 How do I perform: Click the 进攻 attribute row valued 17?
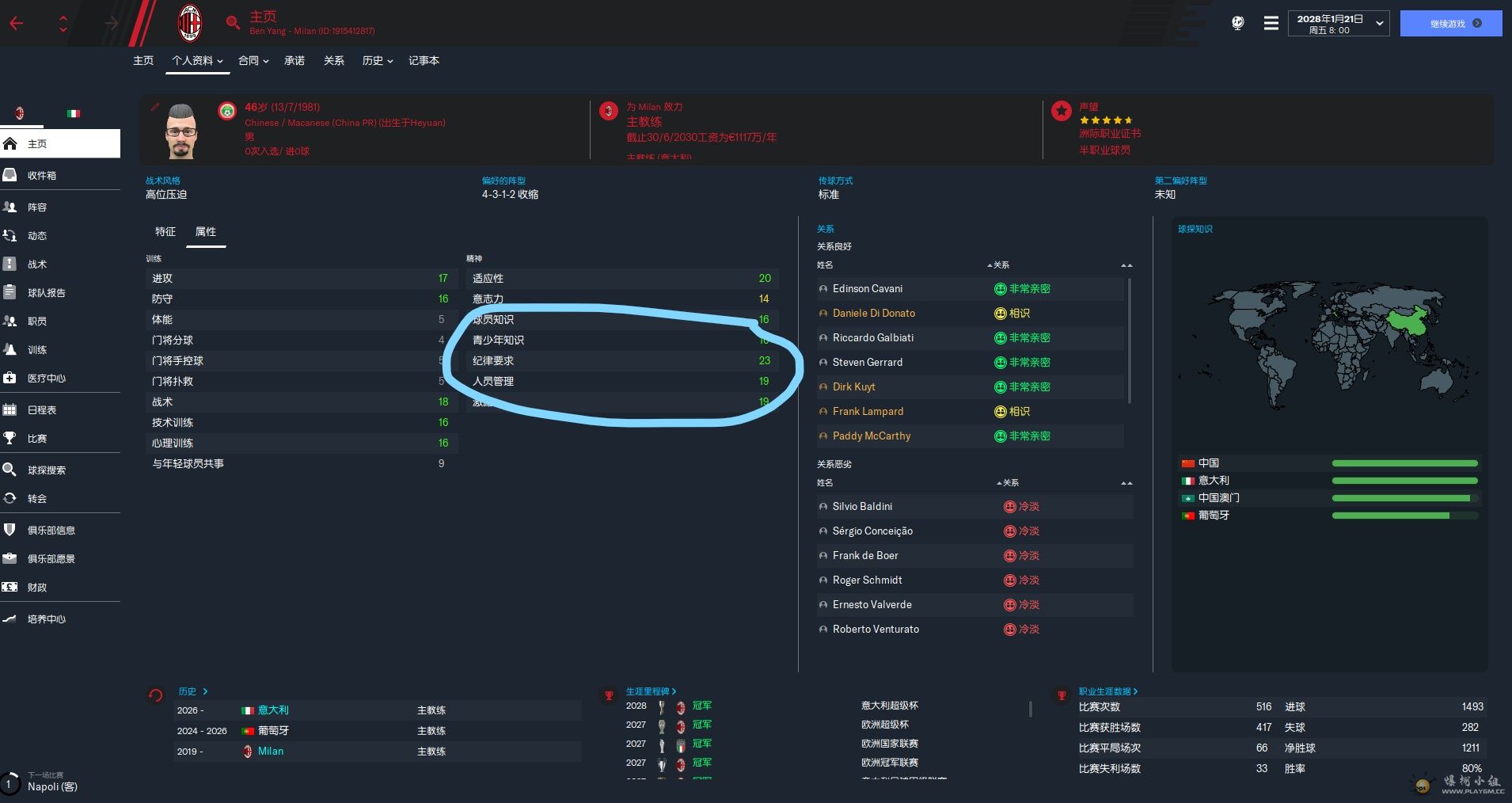point(301,278)
